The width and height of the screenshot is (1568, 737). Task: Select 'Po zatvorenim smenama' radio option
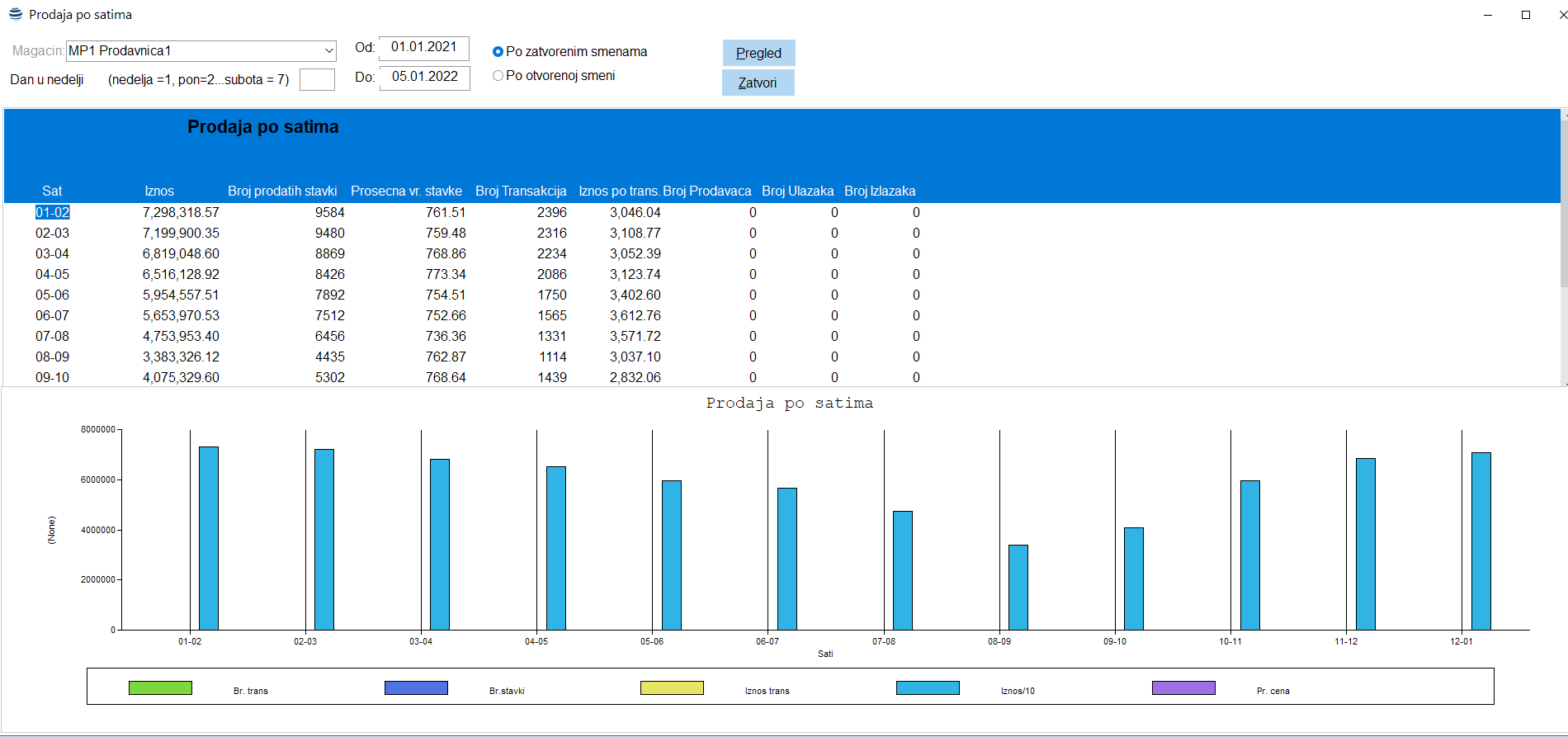click(498, 52)
